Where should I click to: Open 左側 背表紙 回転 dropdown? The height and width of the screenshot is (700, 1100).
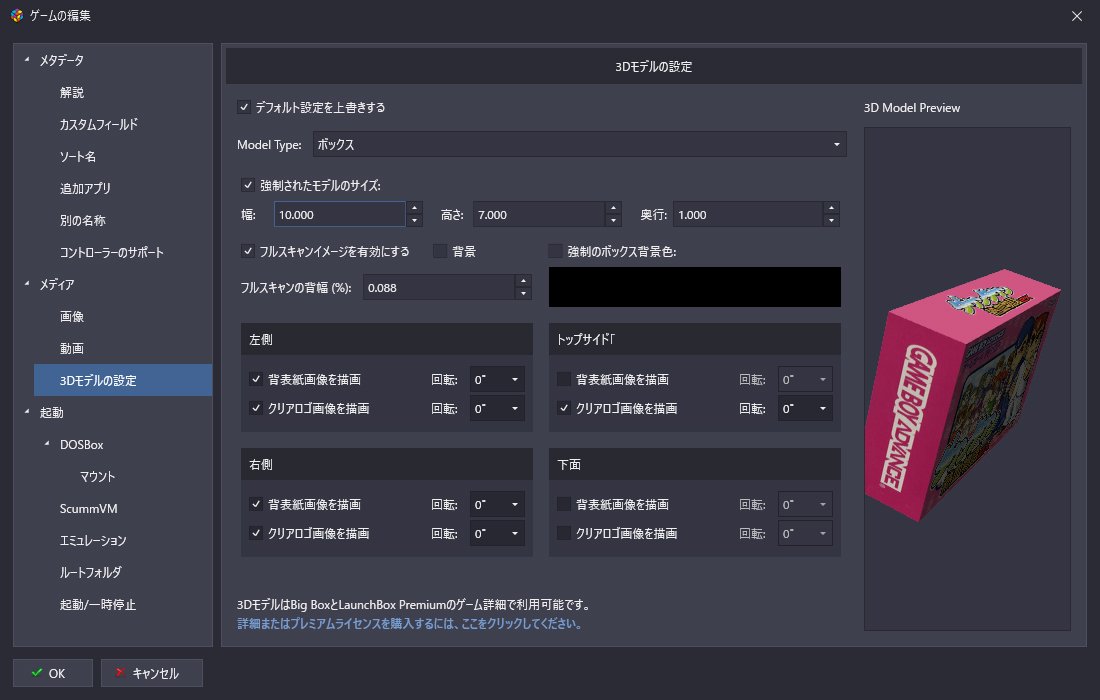click(x=497, y=379)
